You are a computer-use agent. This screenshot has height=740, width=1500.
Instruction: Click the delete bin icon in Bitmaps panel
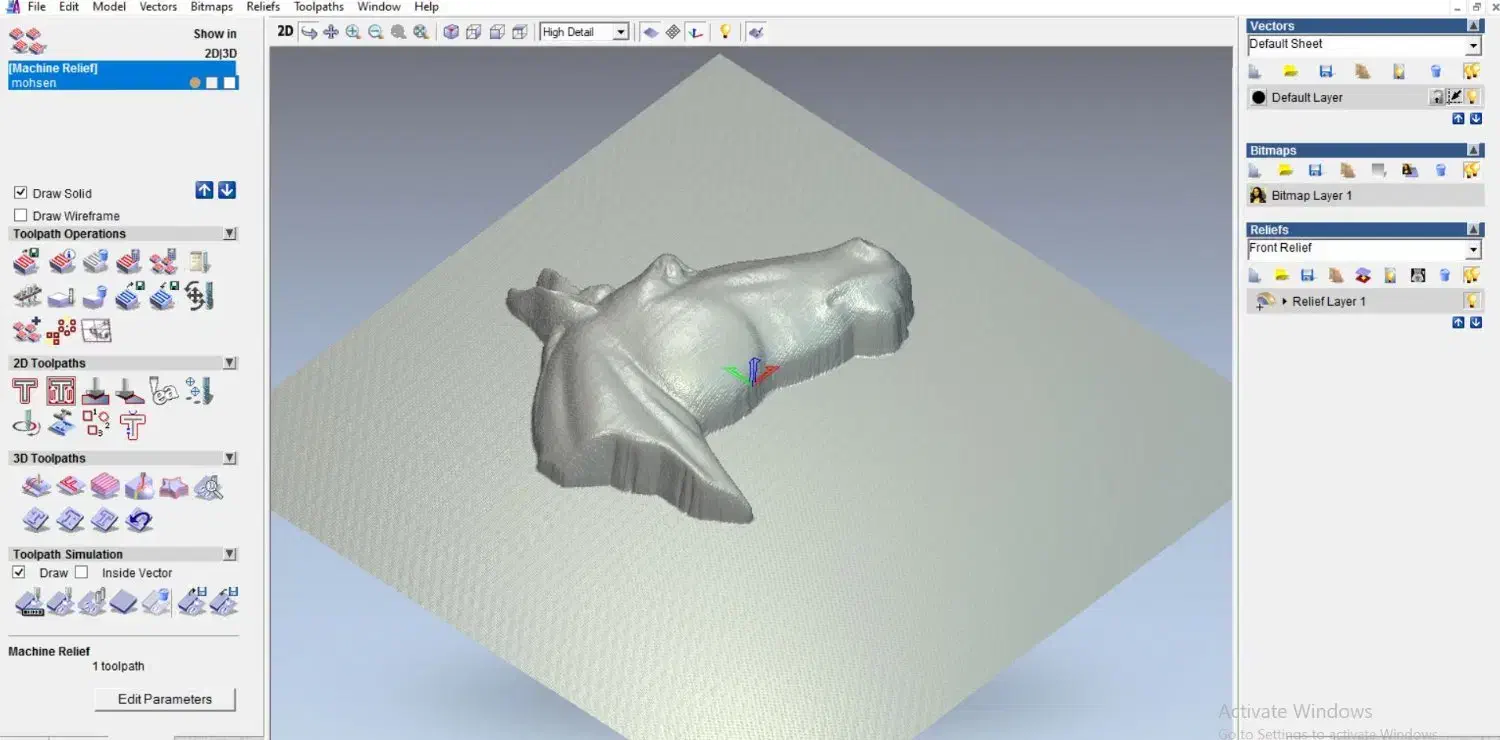tap(1440, 171)
